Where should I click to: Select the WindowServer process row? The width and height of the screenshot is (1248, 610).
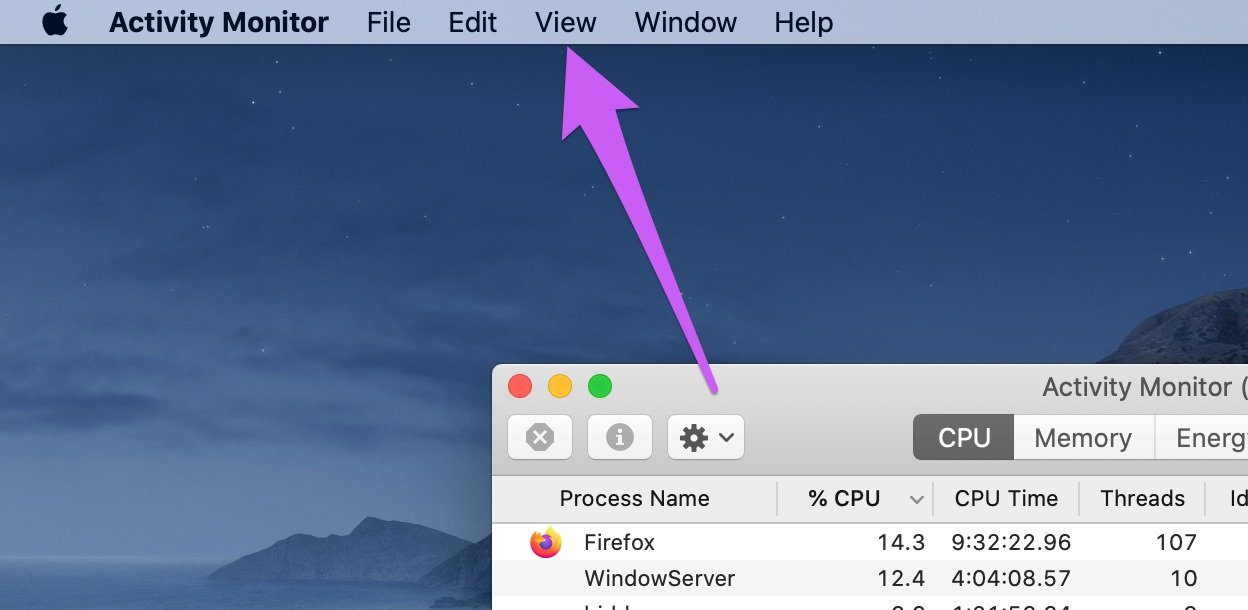point(870,578)
